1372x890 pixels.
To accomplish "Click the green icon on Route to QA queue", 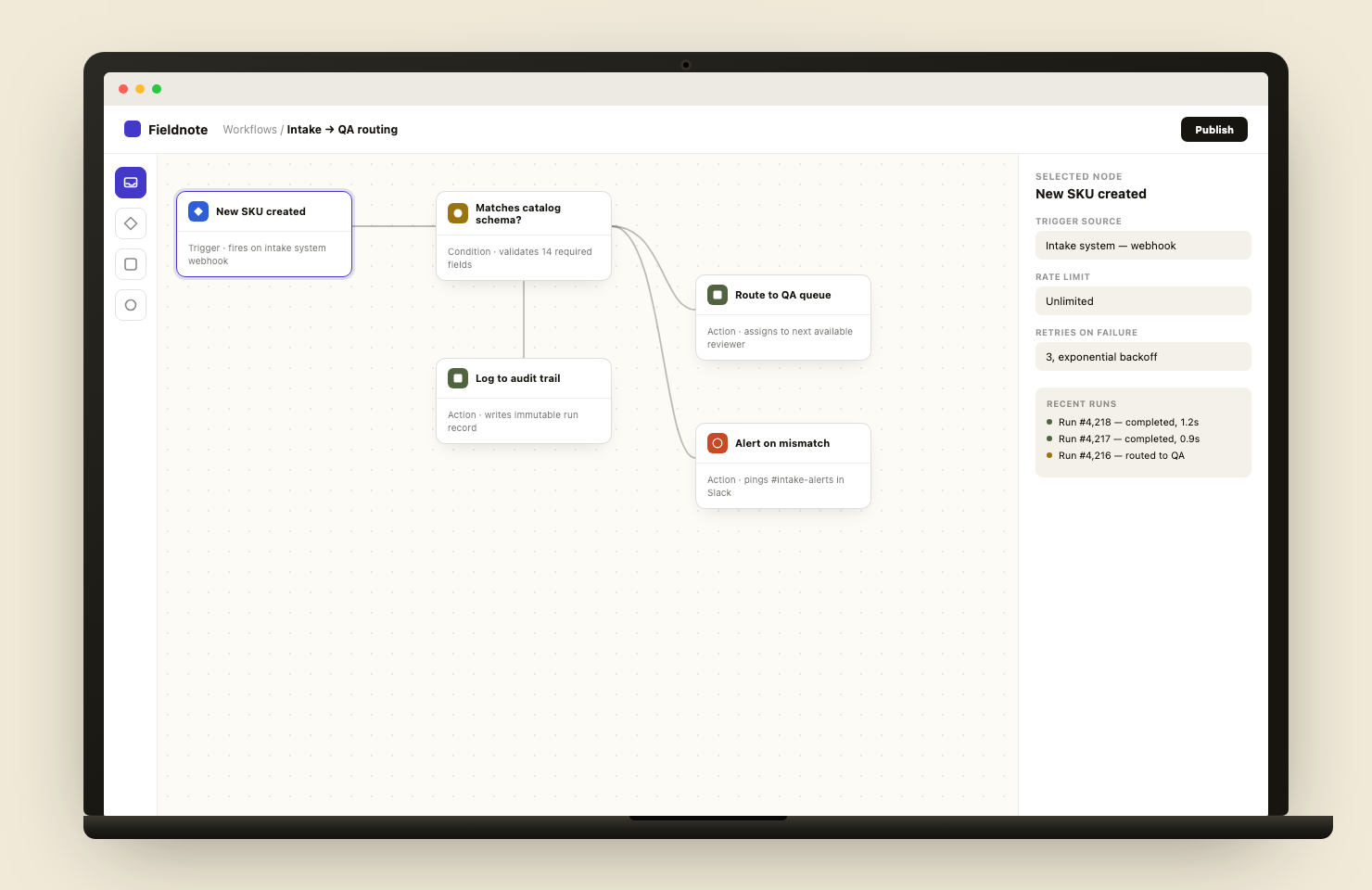I will 718,295.
